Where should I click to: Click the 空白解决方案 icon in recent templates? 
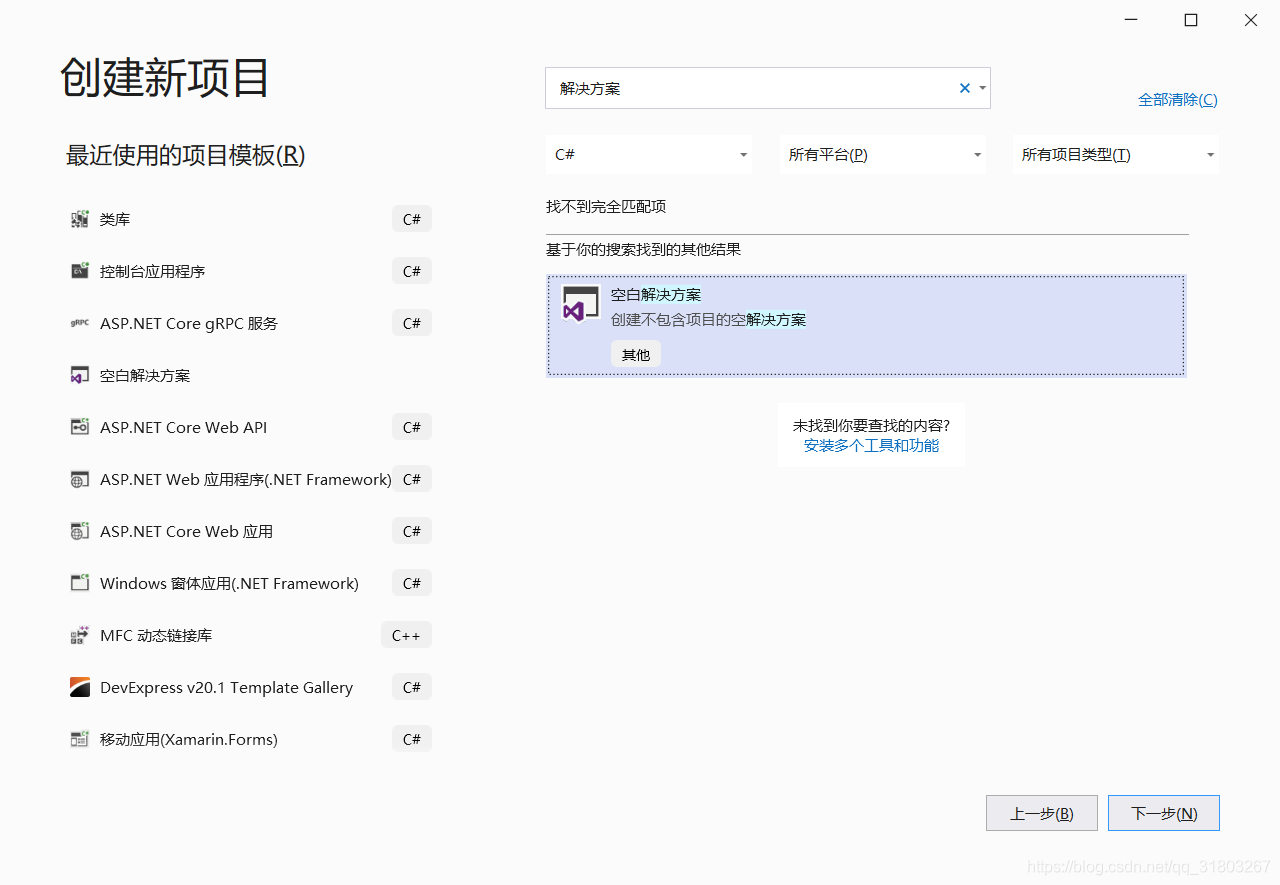[80, 375]
